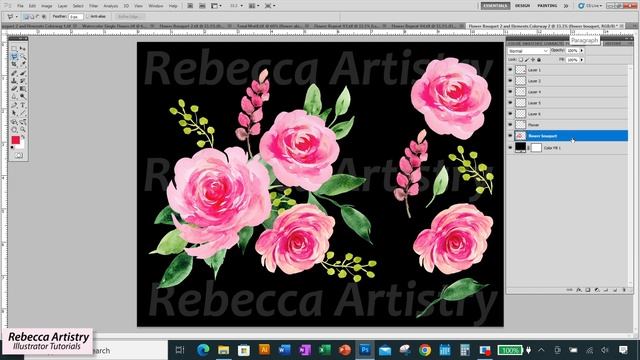Select the Healing Brush tool
Image resolution: width=640 pixels, height=360 pixels.
click(x=14, y=73)
